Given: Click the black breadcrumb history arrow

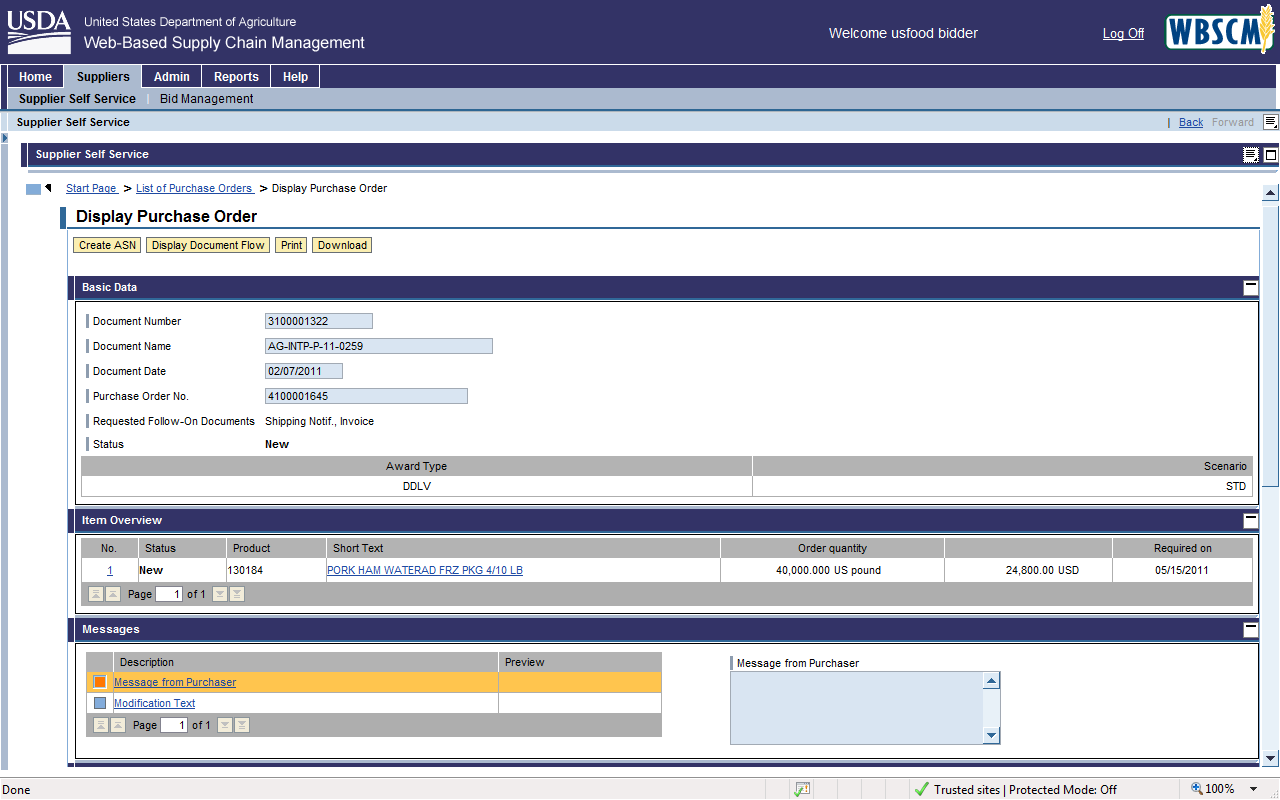Looking at the screenshot, I should pyautogui.click(x=48, y=188).
